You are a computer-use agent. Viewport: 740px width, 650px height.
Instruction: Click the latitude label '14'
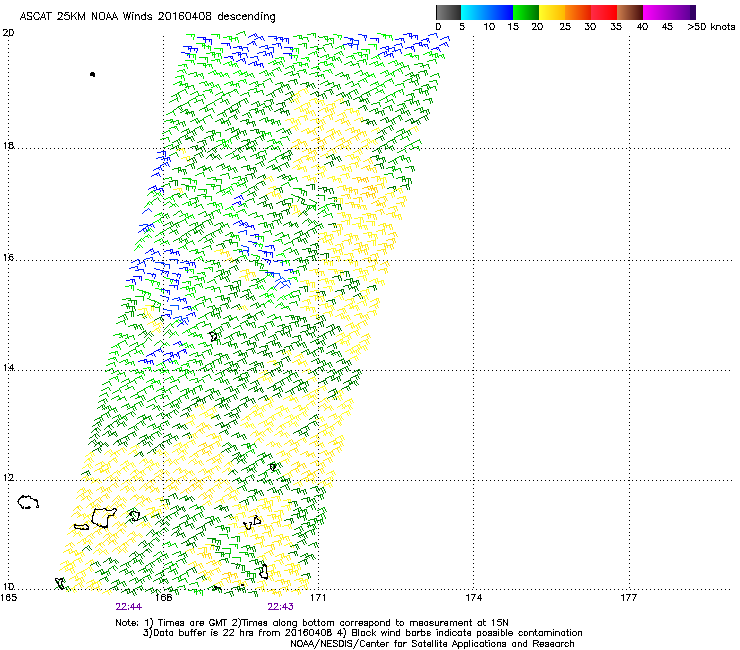coord(8,367)
